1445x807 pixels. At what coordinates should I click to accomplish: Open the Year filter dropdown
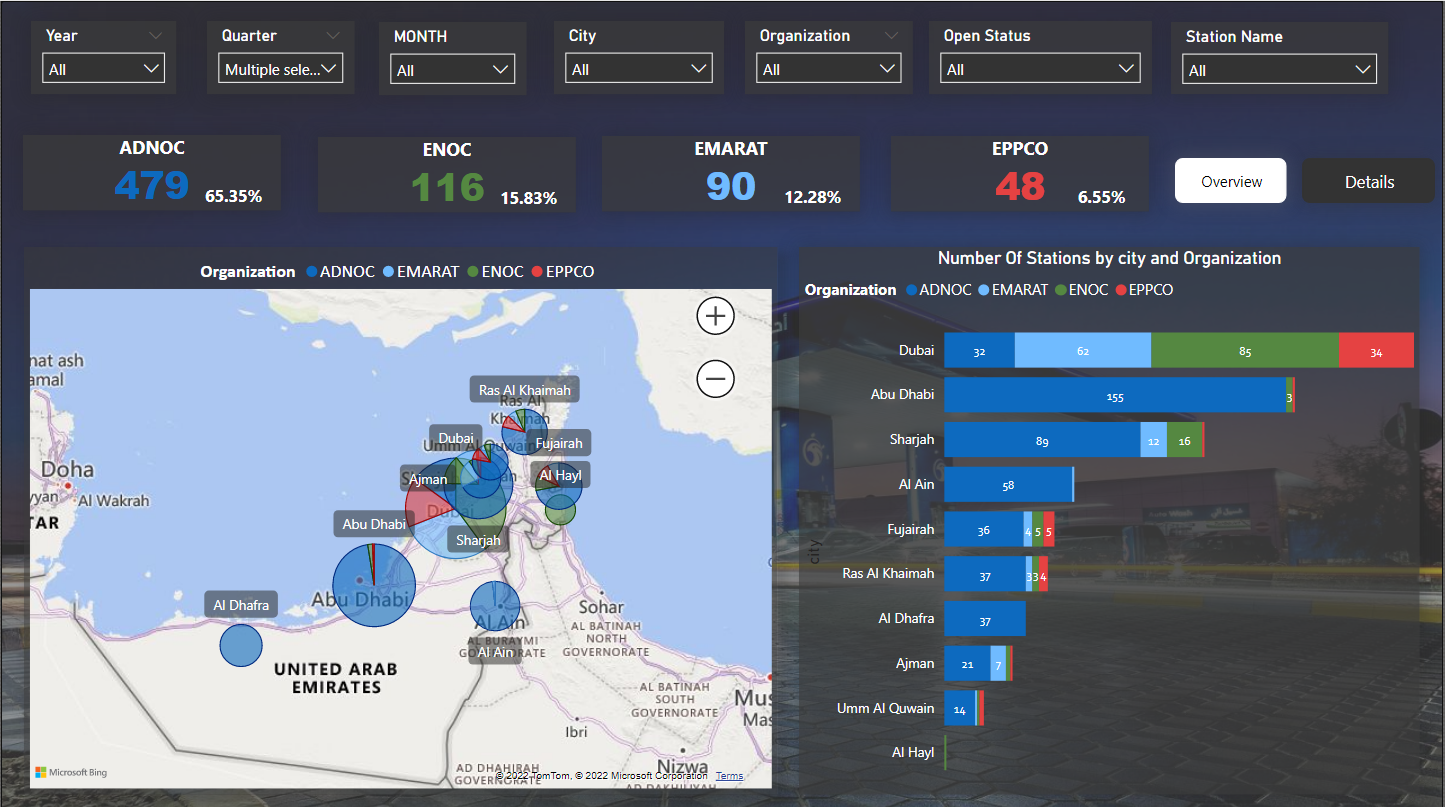pyautogui.click(x=103, y=69)
